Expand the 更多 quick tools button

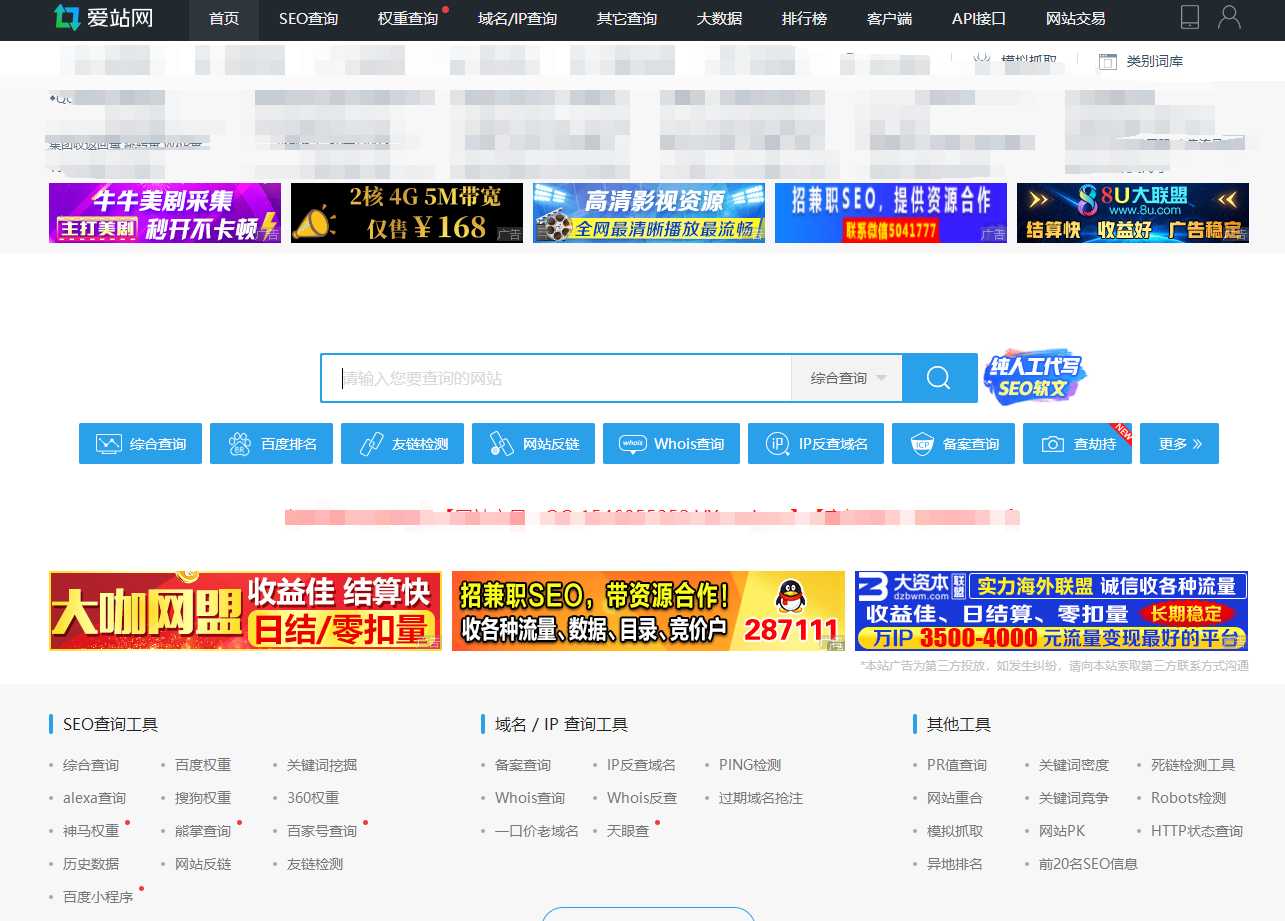point(1179,444)
